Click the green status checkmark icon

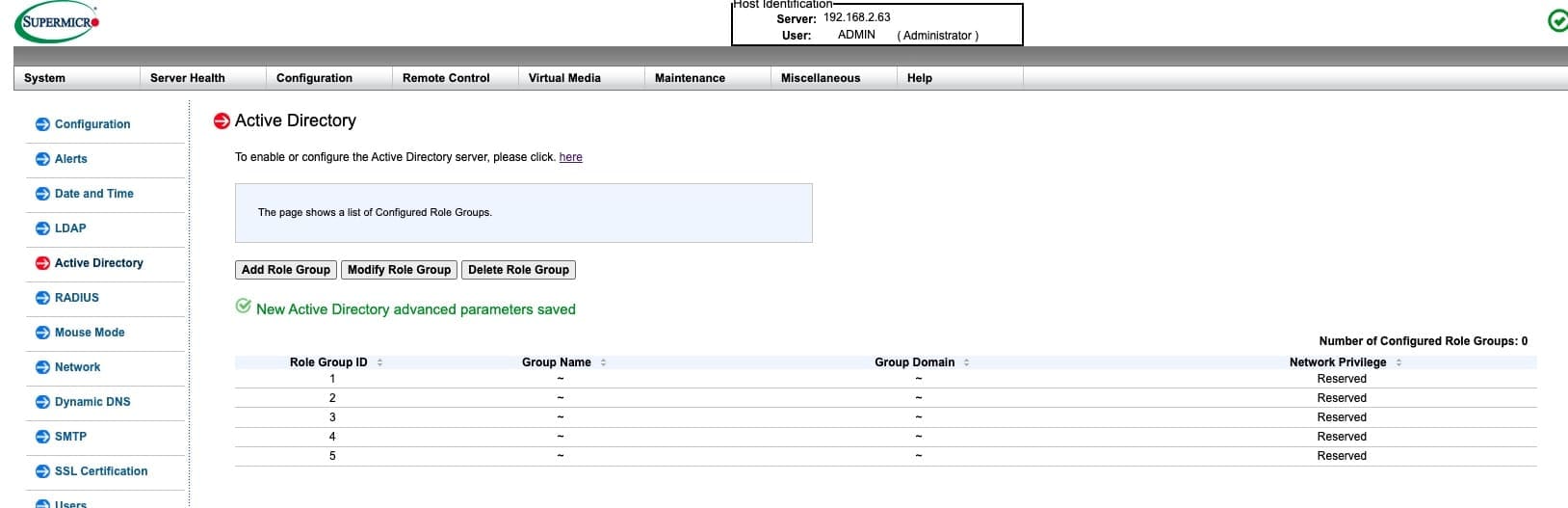coord(1556,20)
